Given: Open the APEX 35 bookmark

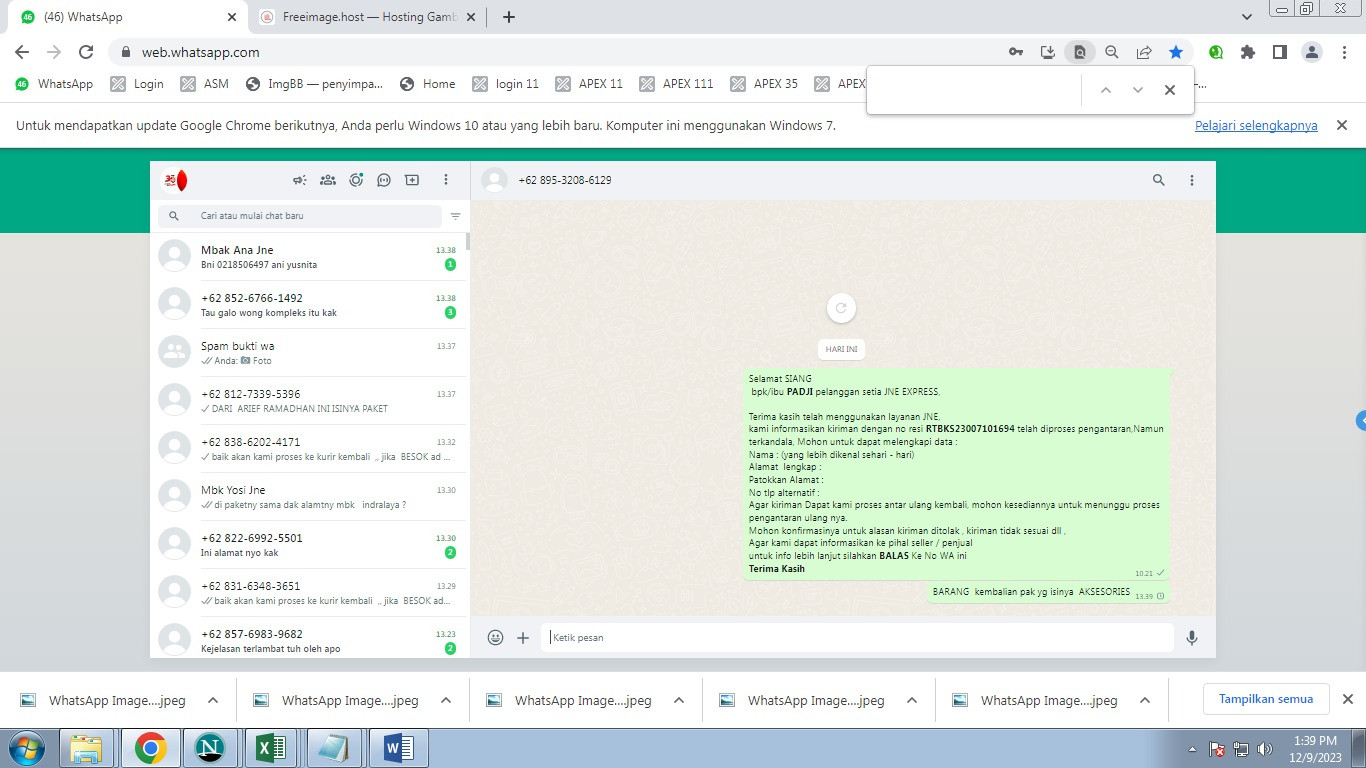Looking at the screenshot, I should click(x=765, y=84).
